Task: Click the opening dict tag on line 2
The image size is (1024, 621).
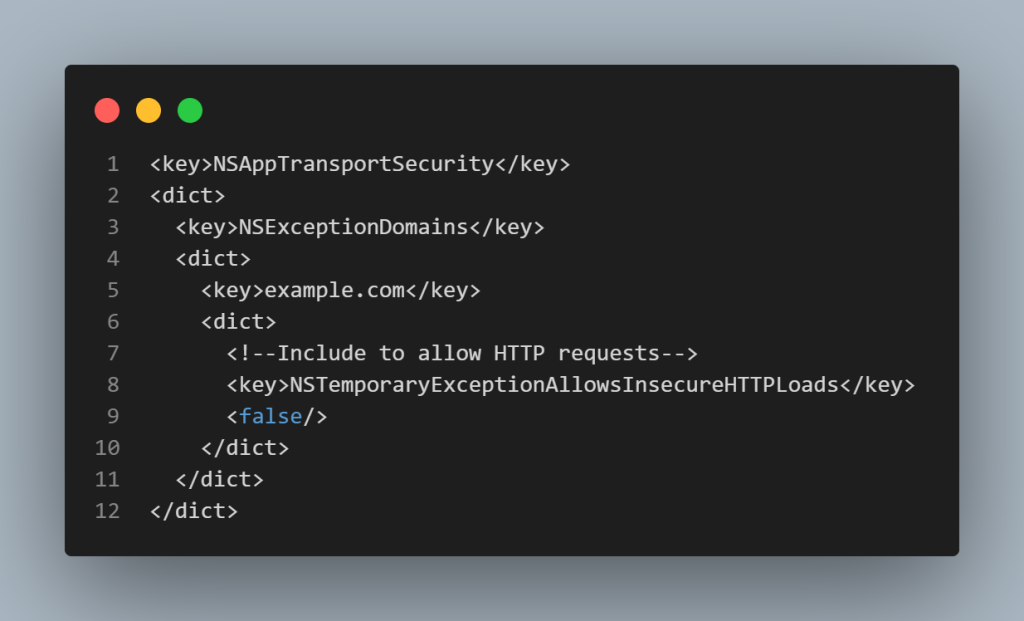Action: coord(187,195)
